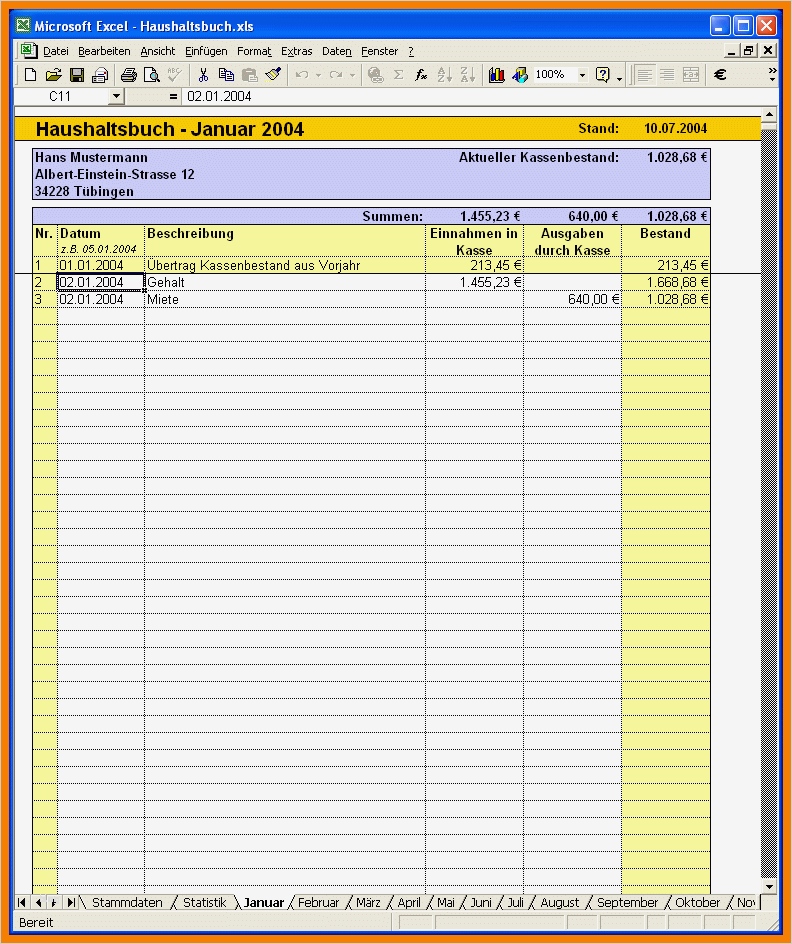Run the ABC spelling check
This screenshot has width=792, height=944.
click(x=175, y=75)
